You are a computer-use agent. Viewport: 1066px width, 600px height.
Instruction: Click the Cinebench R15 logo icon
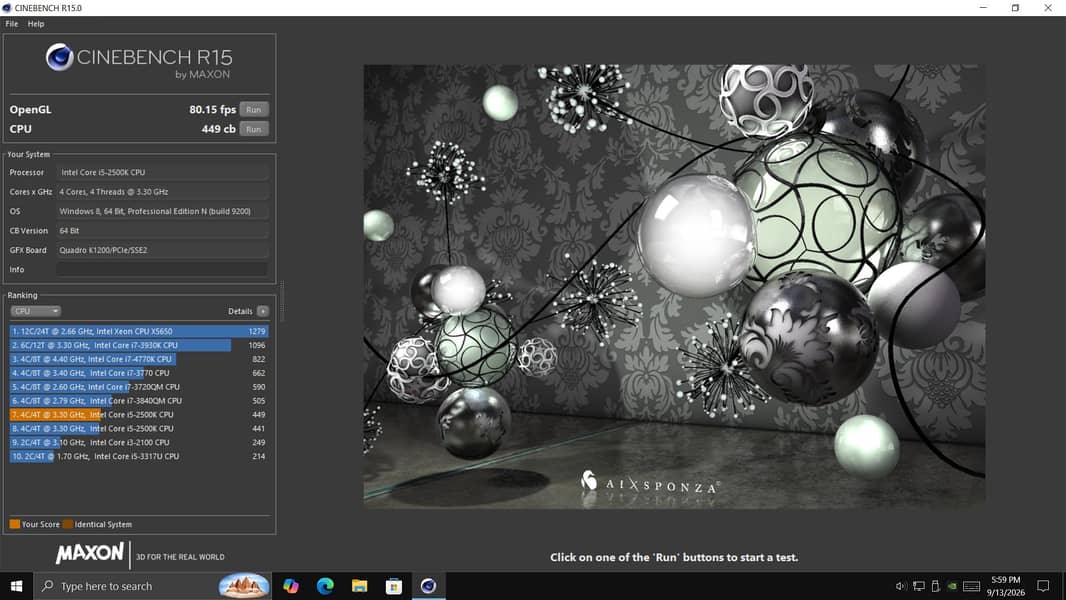59,57
